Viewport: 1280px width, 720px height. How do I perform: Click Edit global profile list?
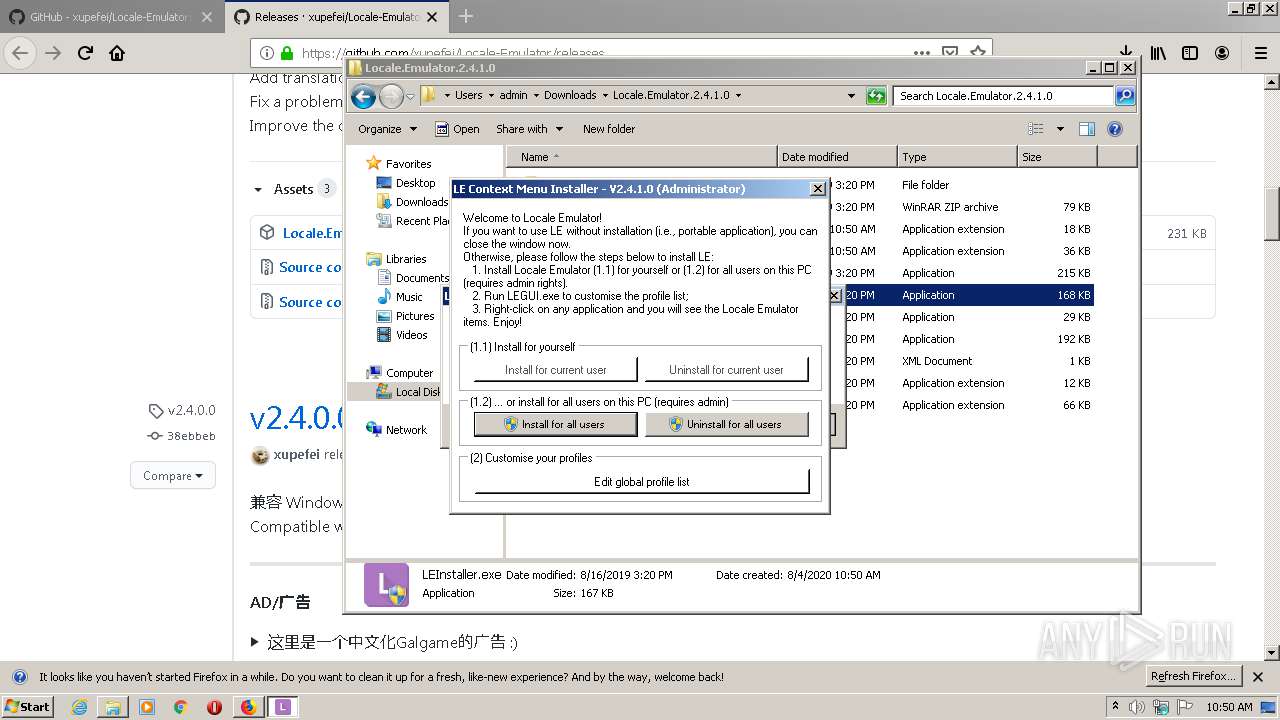pyautogui.click(x=641, y=482)
